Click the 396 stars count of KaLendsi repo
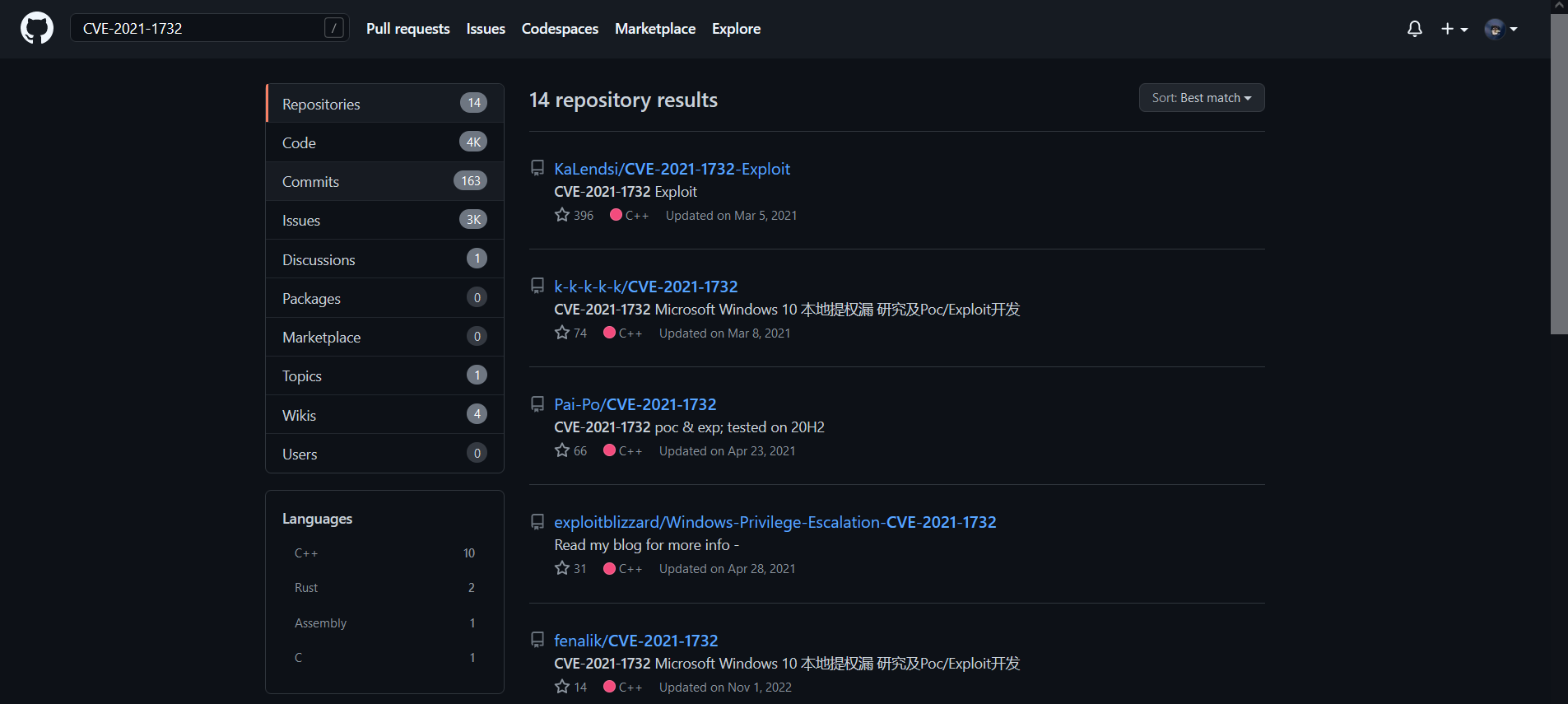1568x704 pixels. (574, 215)
